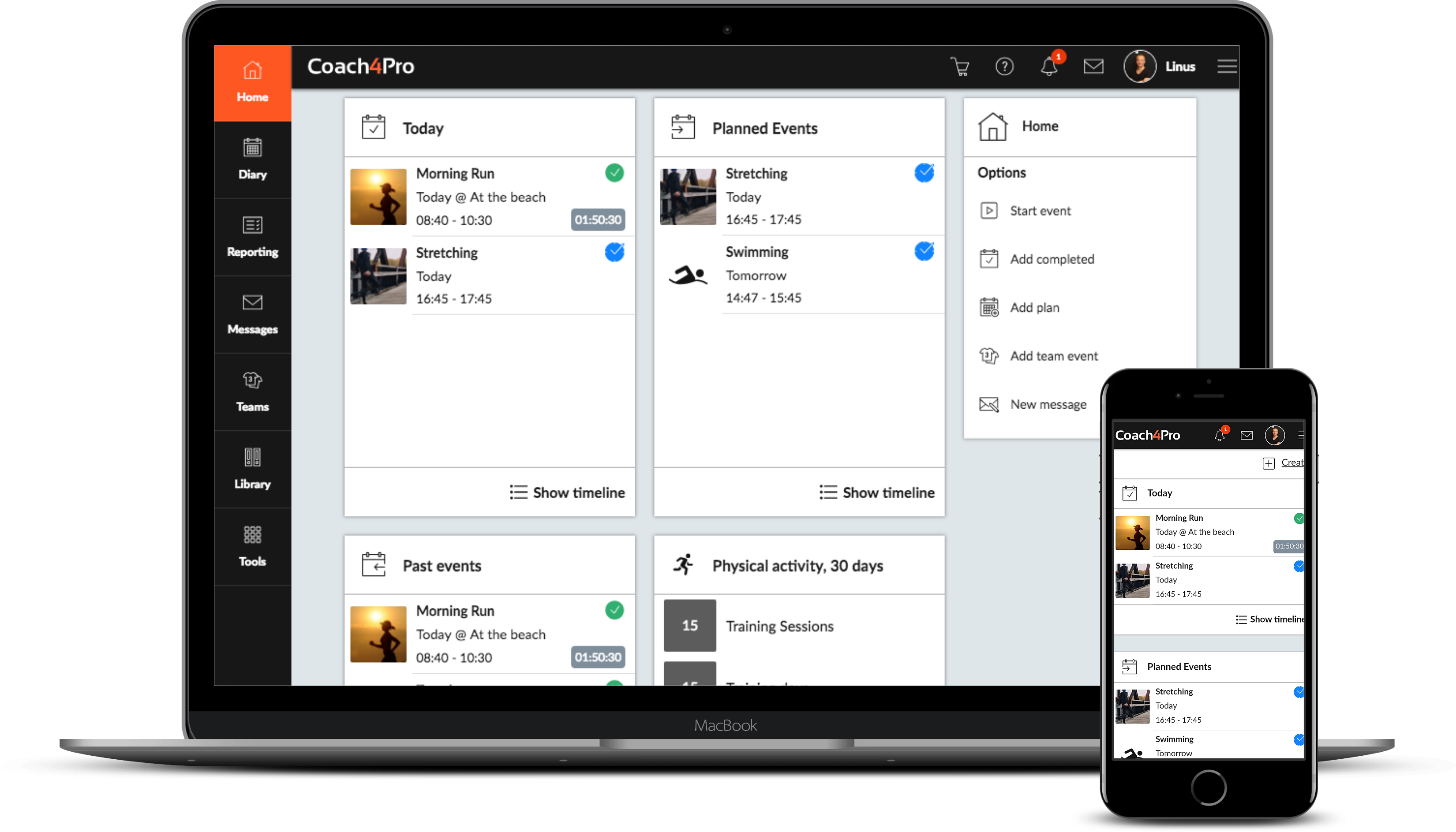Open Tools in the sidebar
Image resolution: width=1456 pixels, height=832 pixels.
(x=252, y=548)
